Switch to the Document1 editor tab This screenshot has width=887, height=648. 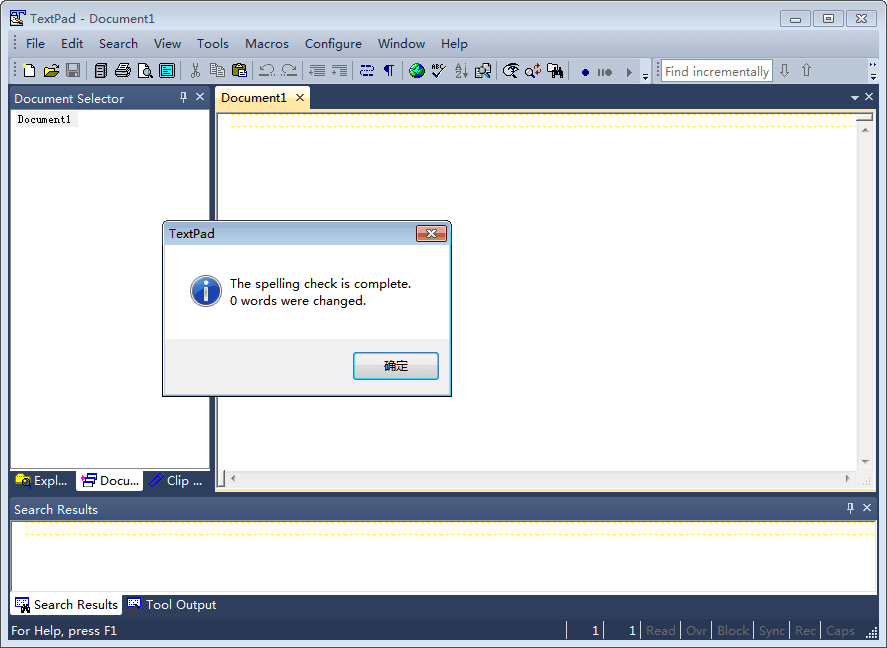[254, 98]
